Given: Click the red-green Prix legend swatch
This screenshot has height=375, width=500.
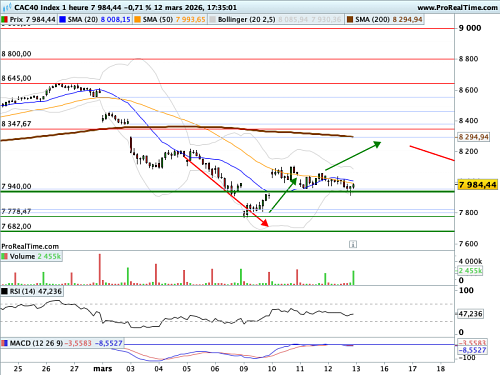Looking at the screenshot, I should point(5,20).
